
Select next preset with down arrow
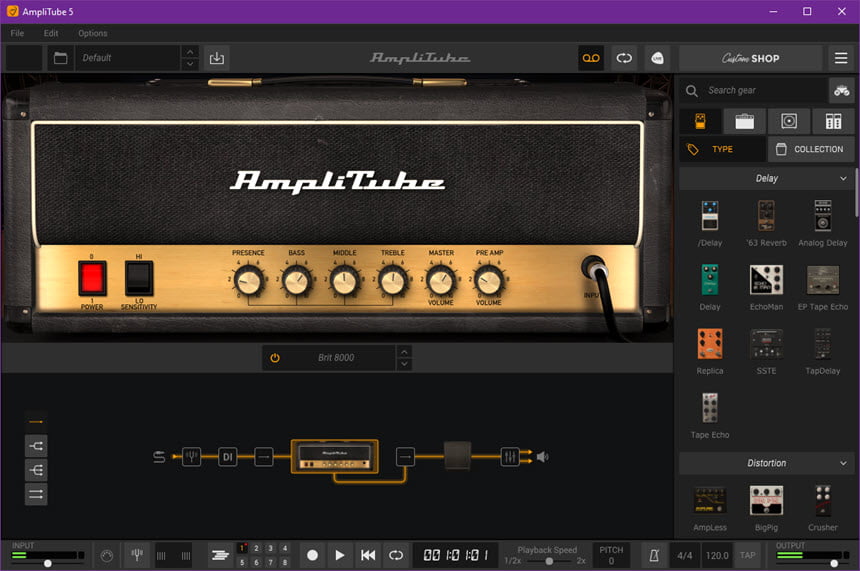(x=190, y=64)
